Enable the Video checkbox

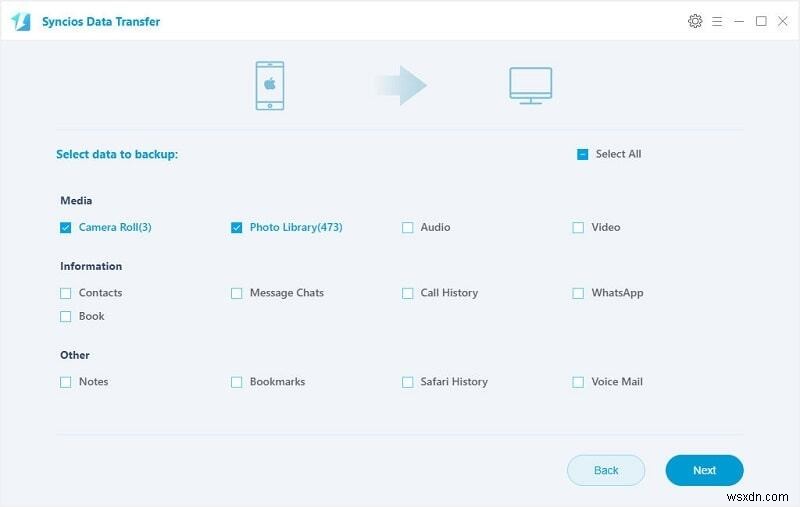(578, 227)
